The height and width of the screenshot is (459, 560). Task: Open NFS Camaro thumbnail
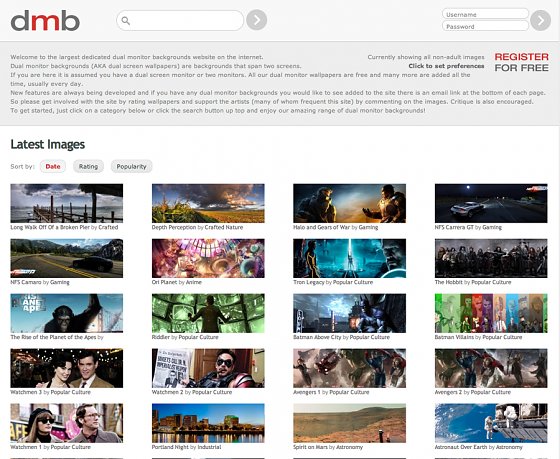click(67, 258)
